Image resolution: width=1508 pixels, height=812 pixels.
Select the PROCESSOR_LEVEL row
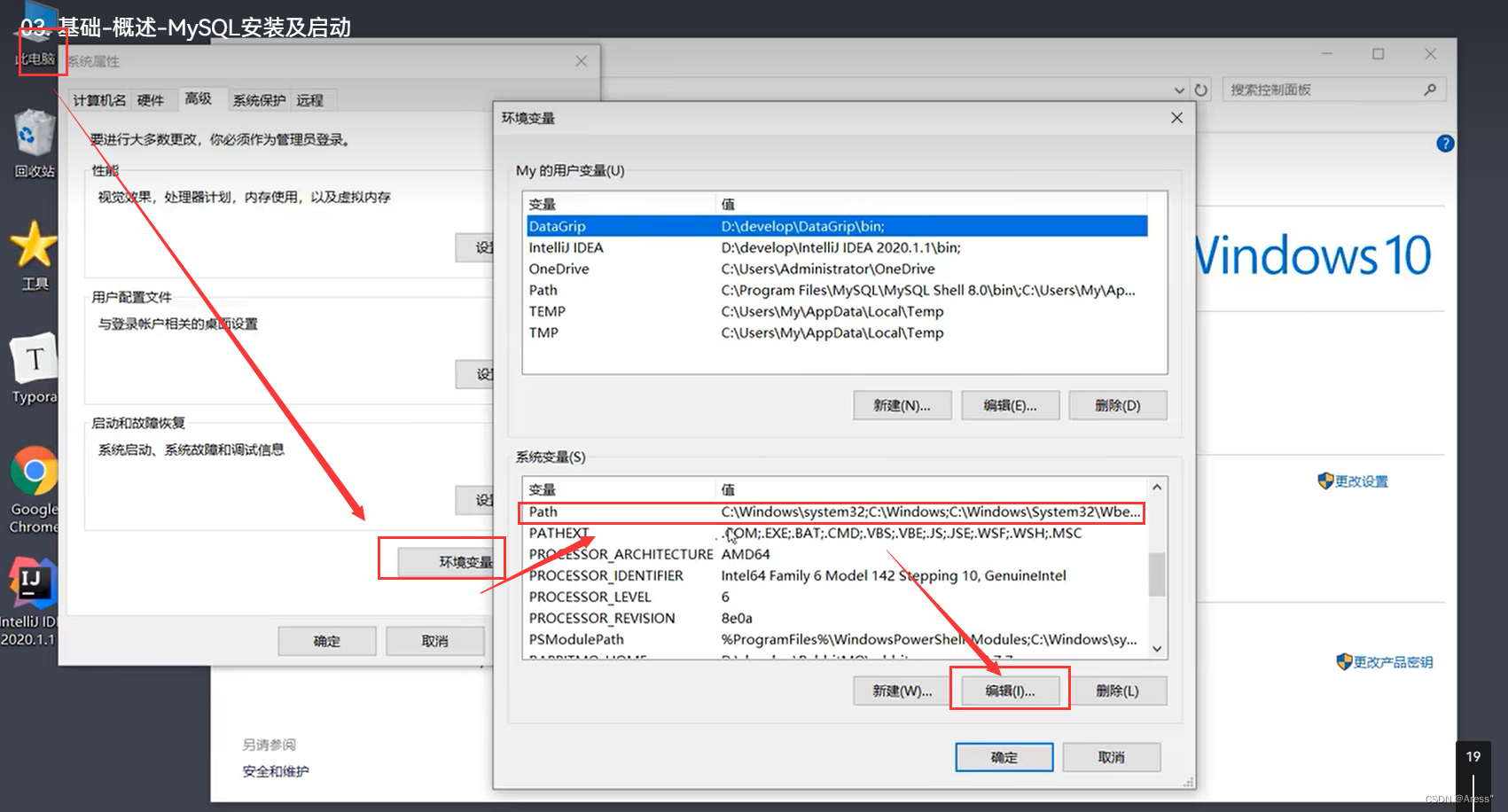pos(835,597)
